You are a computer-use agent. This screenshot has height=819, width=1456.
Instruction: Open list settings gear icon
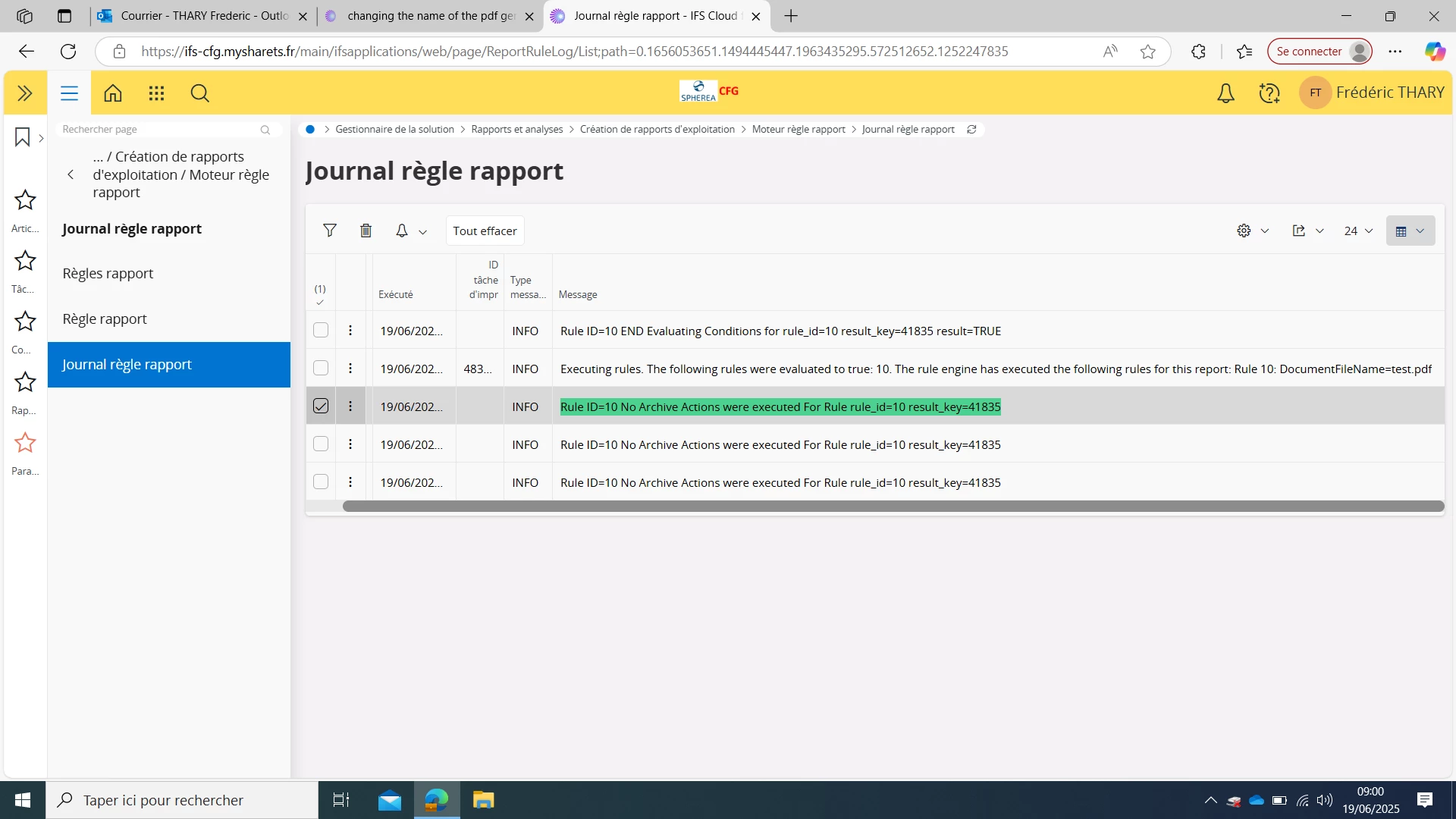[x=1244, y=231]
